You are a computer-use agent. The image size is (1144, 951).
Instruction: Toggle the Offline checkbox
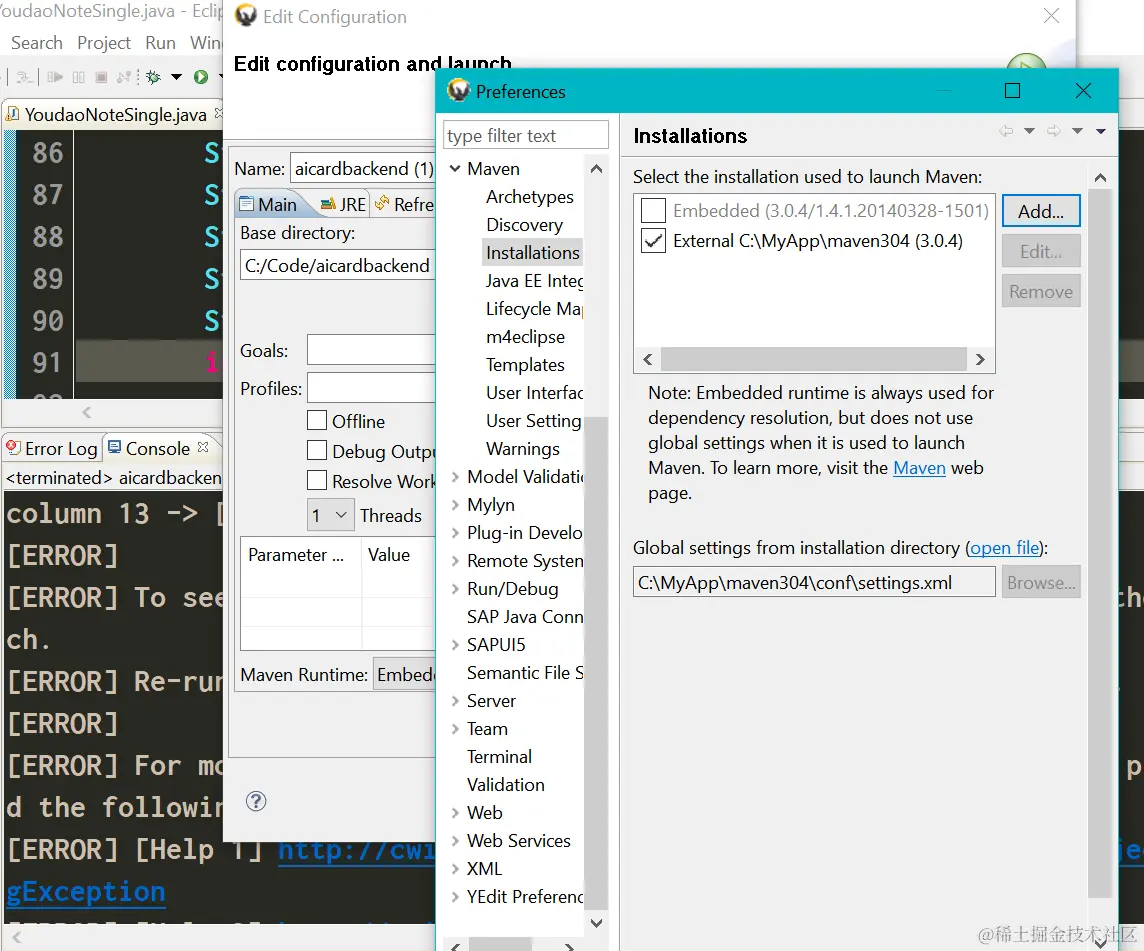pyautogui.click(x=317, y=420)
